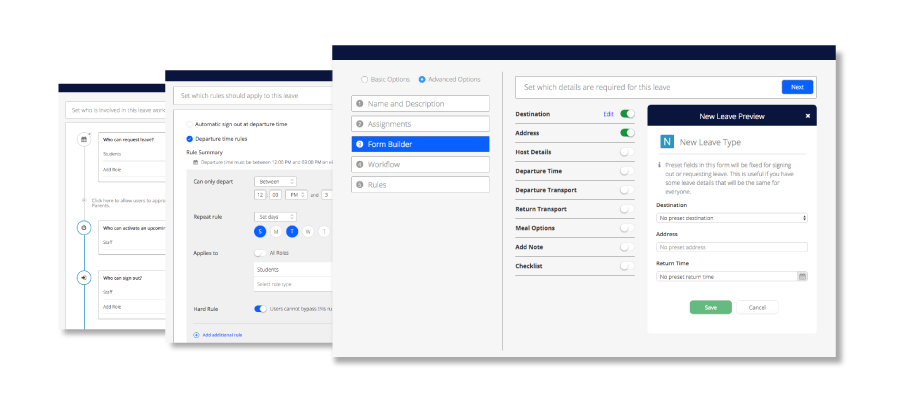Screen dimensions: 900x393
Task: Click the Students role field in rules window
Action: (293, 270)
